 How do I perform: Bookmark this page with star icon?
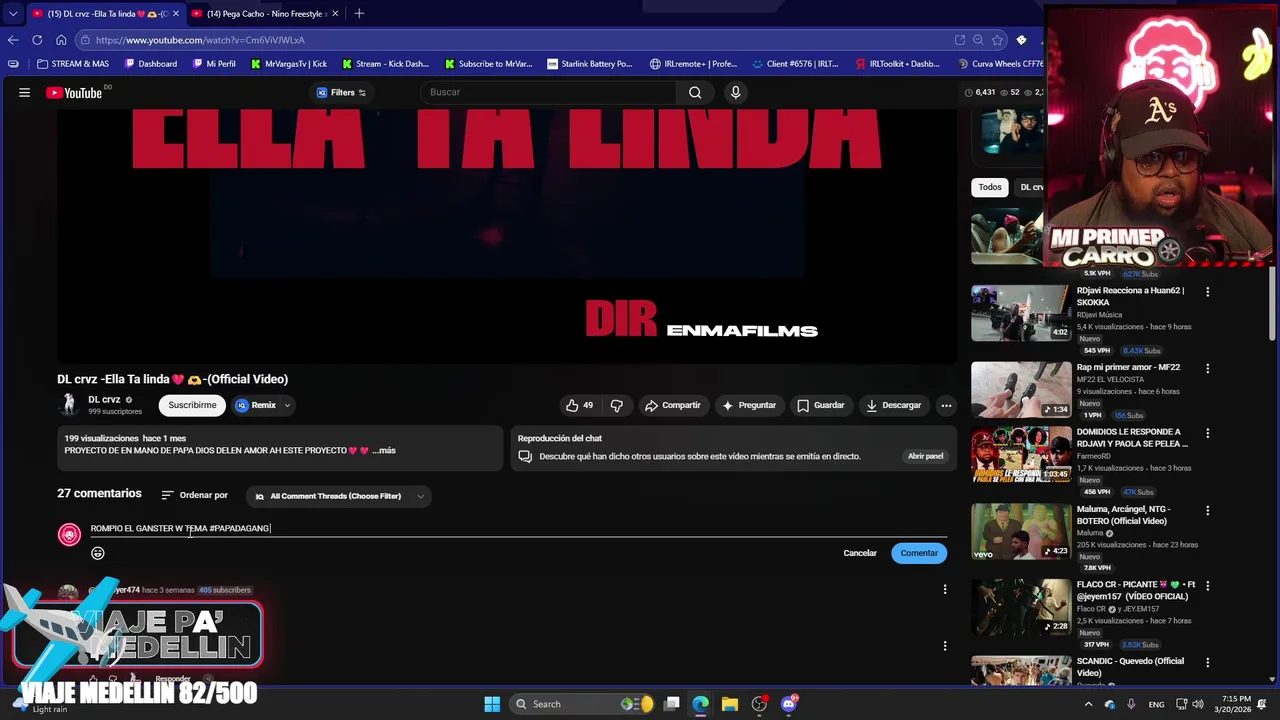tap(997, 40)
